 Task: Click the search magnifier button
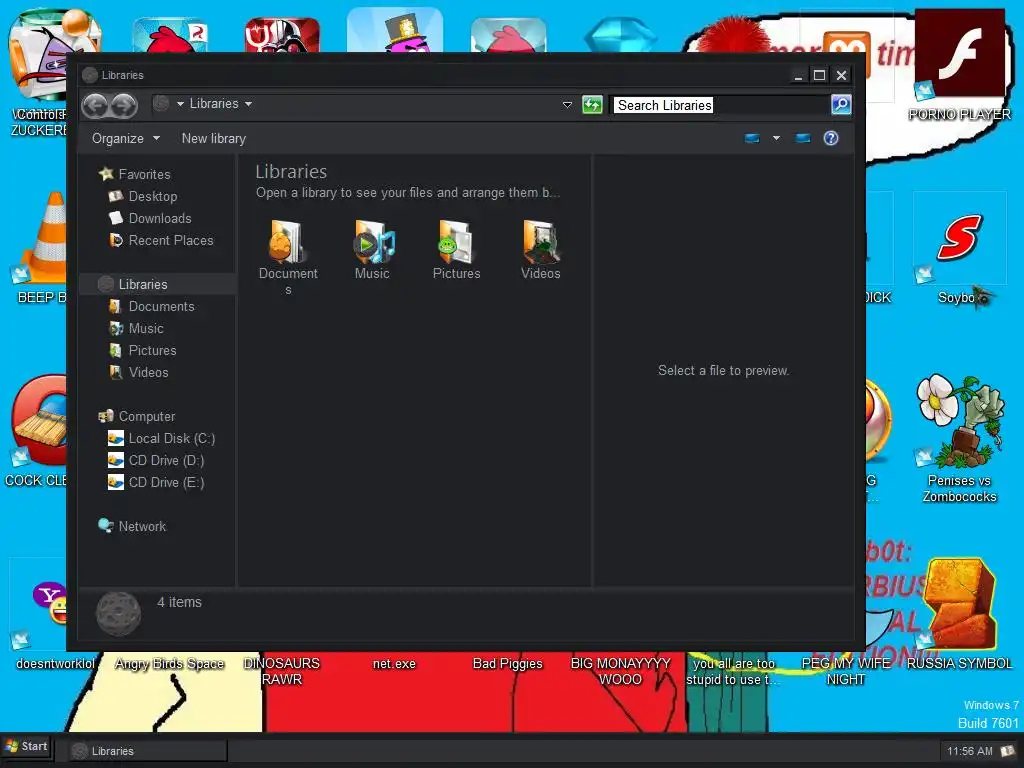[x=841, y=104]
